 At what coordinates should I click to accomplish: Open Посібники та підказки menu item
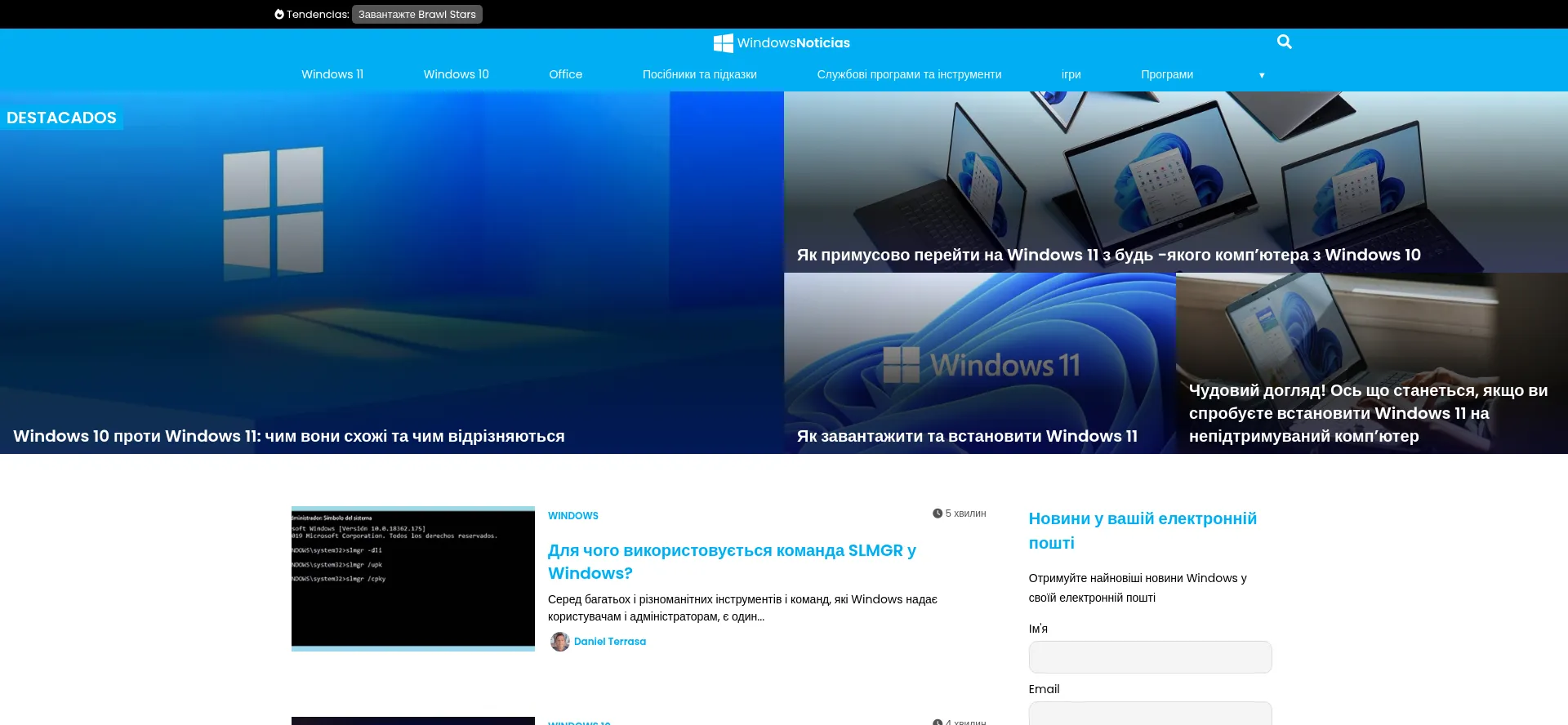point(699,74)
